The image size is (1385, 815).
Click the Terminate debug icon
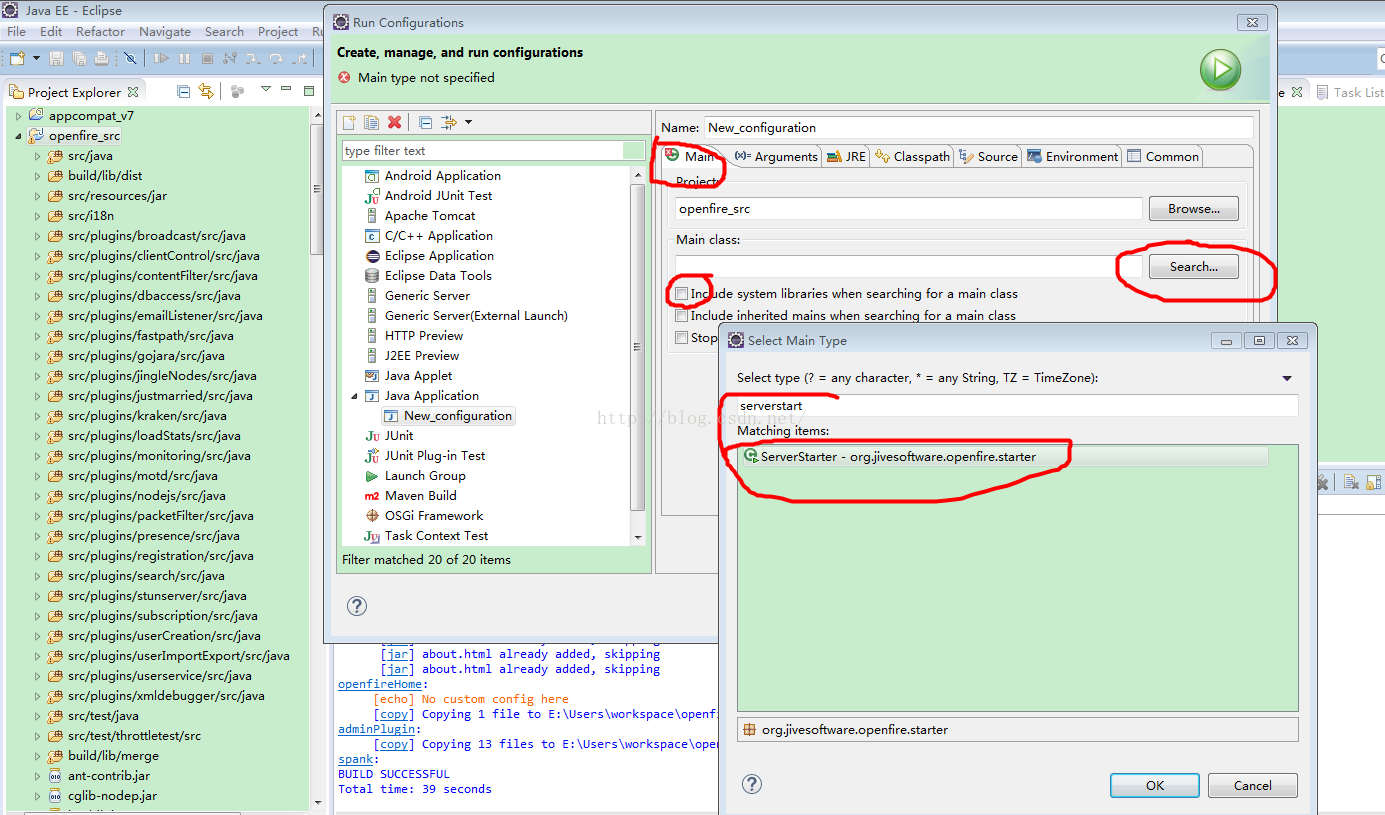point(207,58)
